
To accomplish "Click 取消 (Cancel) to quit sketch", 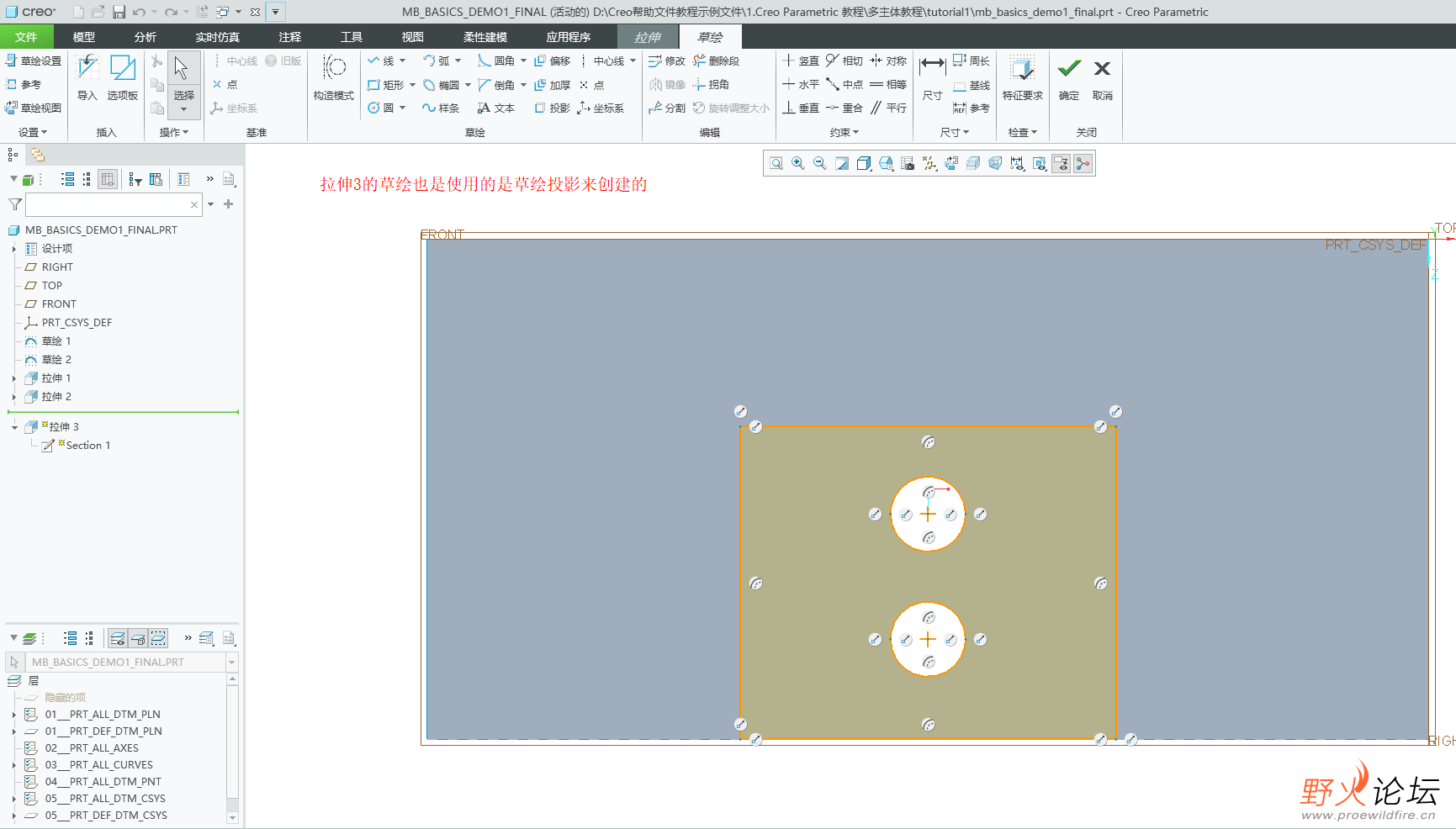I will 1103,77.
